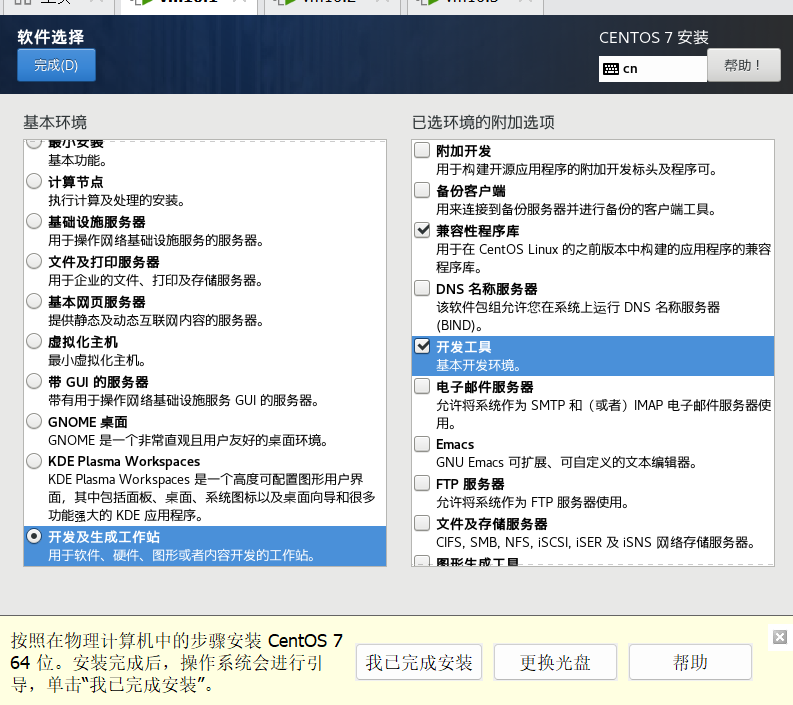
Task: Select GNOME 桌面 environment
Action: tap(34, 421)
